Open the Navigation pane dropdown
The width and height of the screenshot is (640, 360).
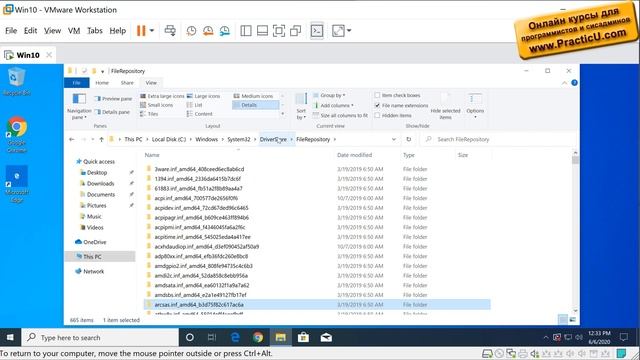pos(79,107)
